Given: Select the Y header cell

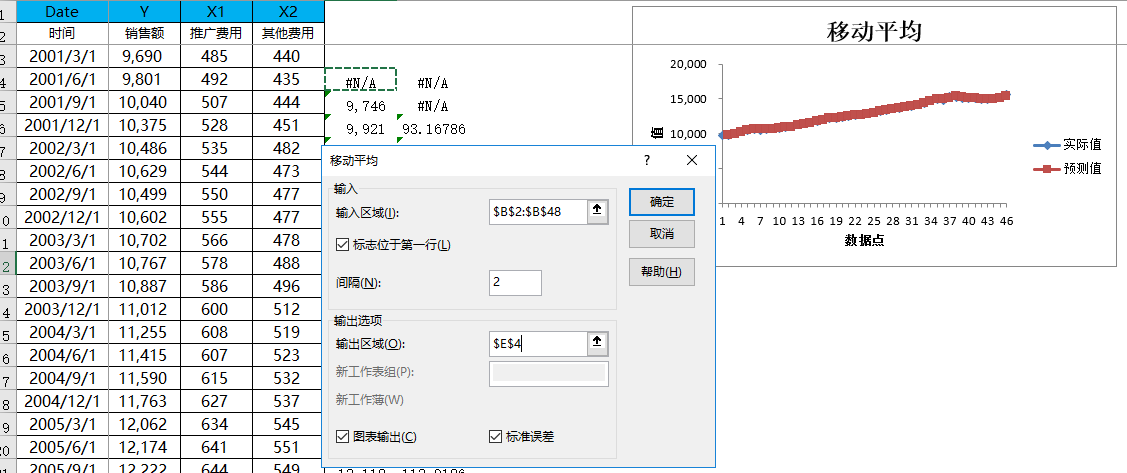Looking at the screenshot, I should pyautogui.click(x=144, y=12).
